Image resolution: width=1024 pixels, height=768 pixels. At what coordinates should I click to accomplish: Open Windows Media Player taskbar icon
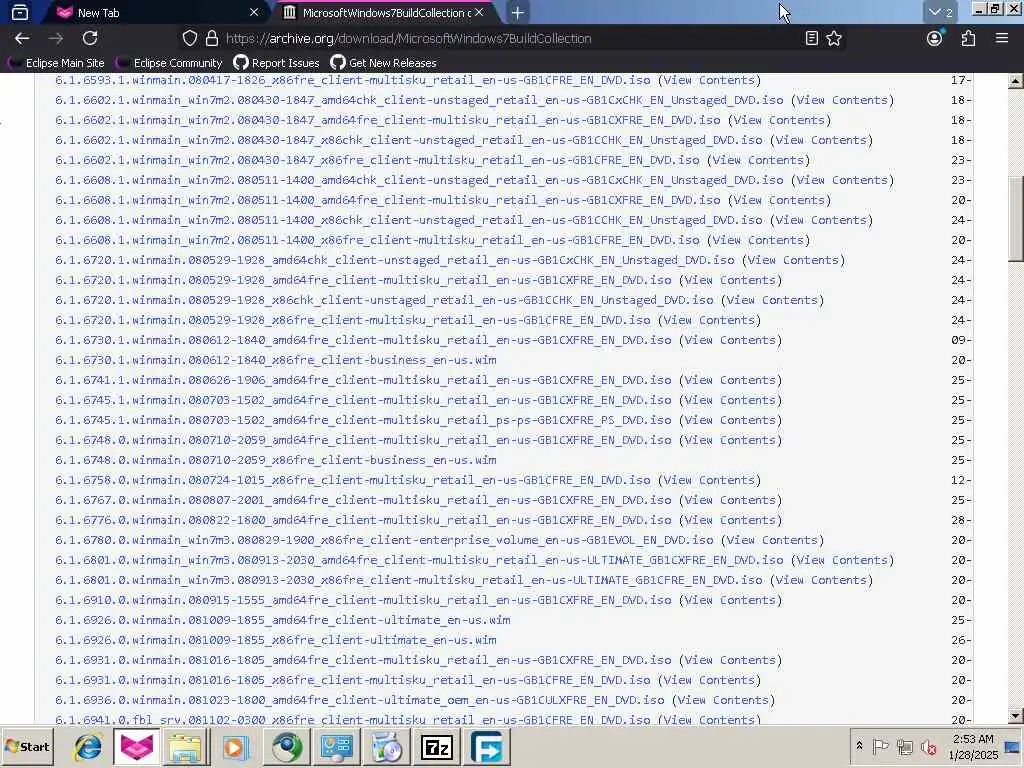click(236, 746)
